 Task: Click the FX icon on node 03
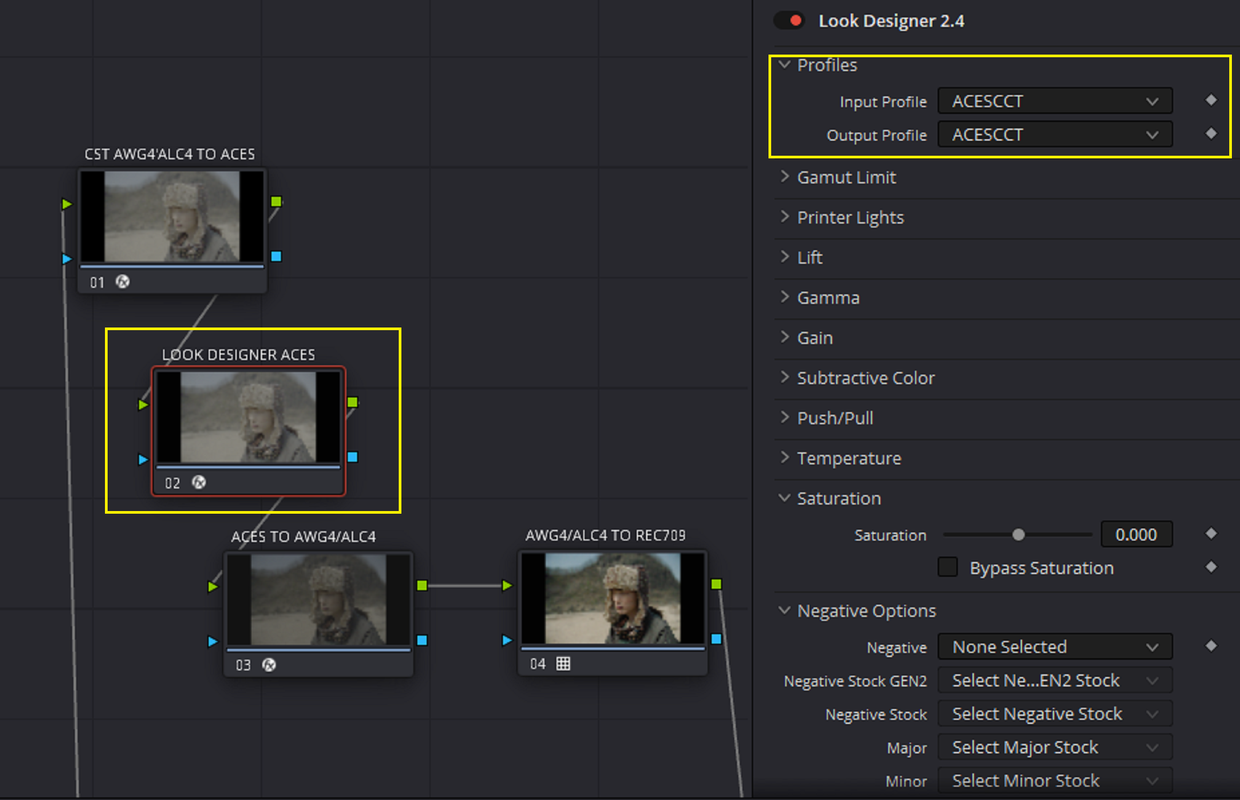tap(269, 664)
